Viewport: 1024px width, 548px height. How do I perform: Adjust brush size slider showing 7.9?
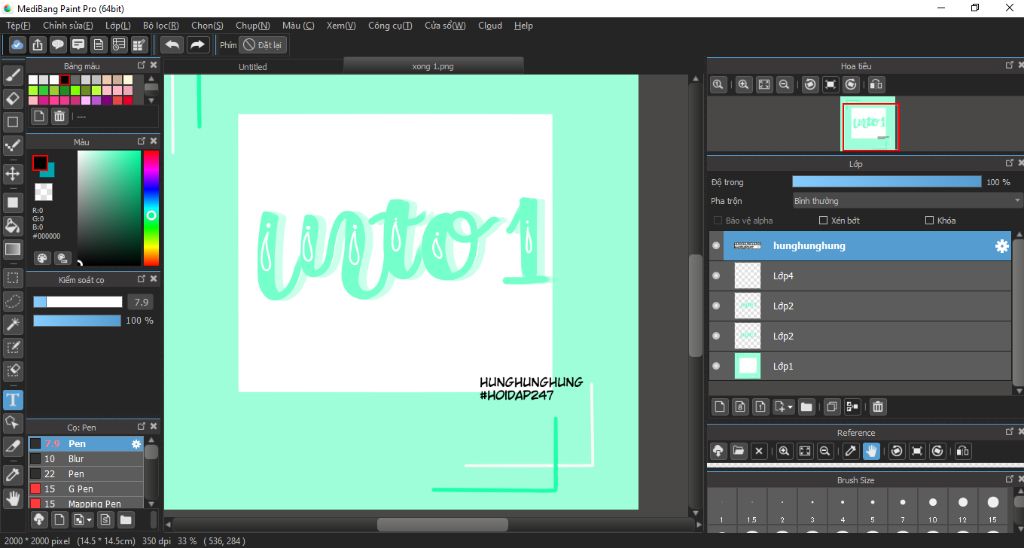tap(78, 302)
